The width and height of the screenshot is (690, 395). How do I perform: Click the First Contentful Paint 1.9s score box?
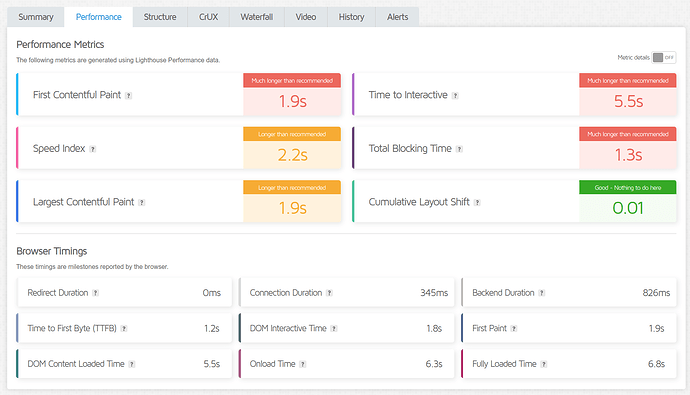tap(292, 95)
